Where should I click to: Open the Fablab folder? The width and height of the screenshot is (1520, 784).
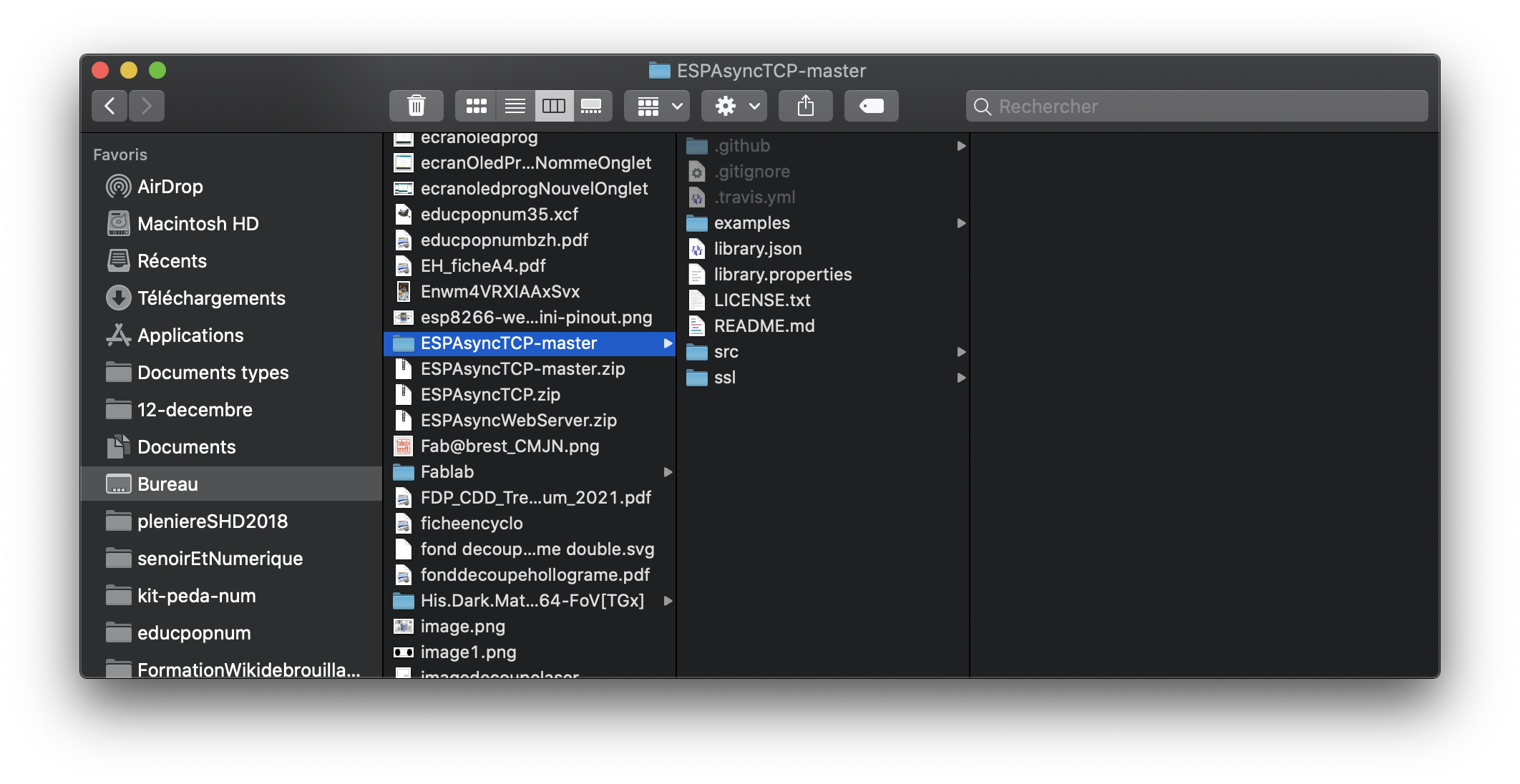tap(447, 472)
